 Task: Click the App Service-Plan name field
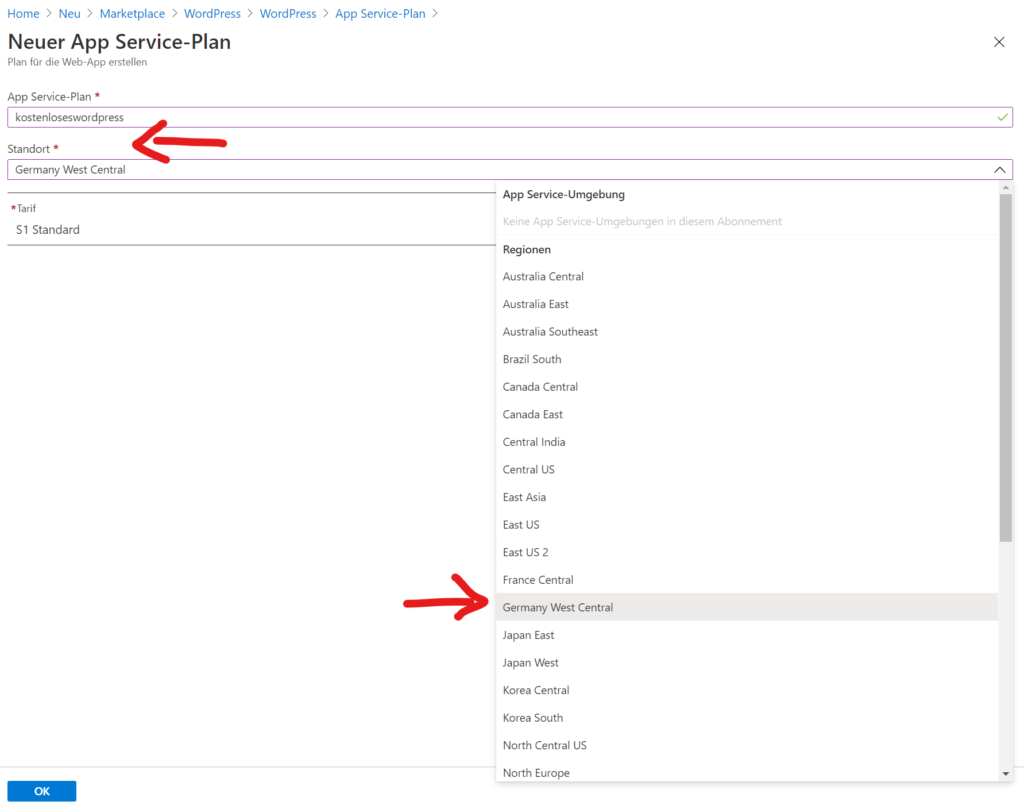[509, 118]
